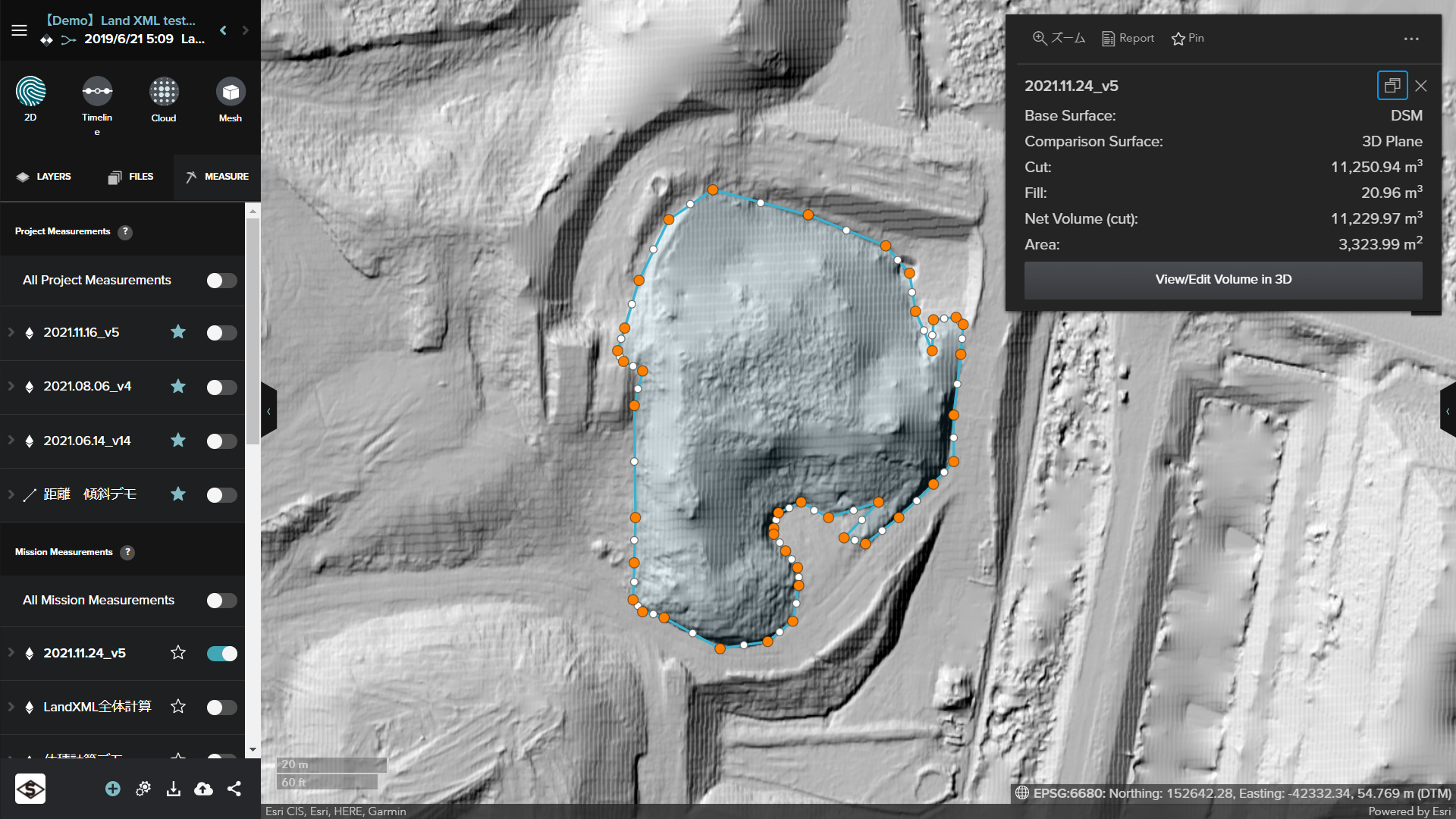Open more options in measurement panel
1456x819 pixels.
tap(1411, 39)
